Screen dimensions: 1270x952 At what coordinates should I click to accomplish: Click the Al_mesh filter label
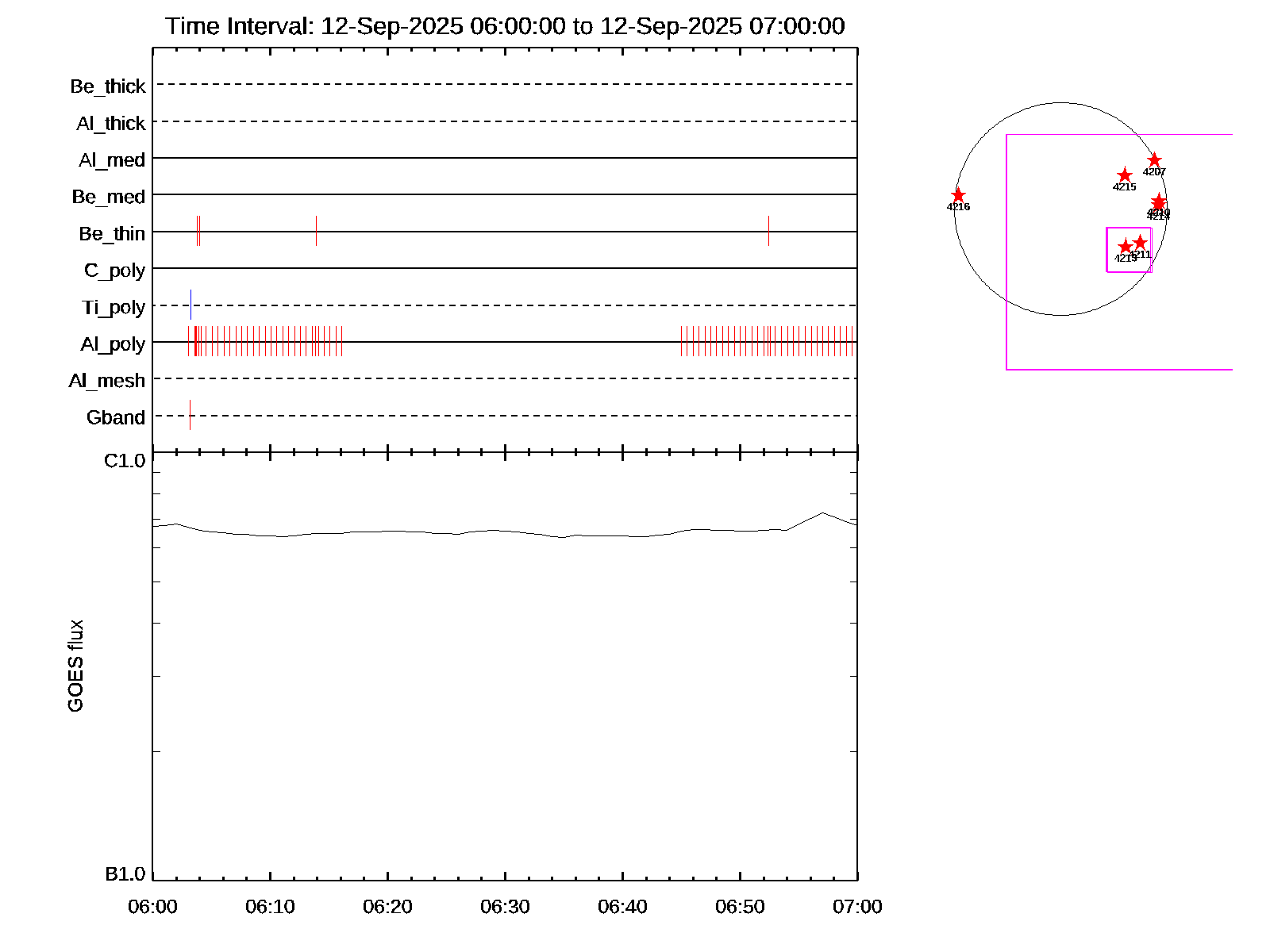click(107, 381)
